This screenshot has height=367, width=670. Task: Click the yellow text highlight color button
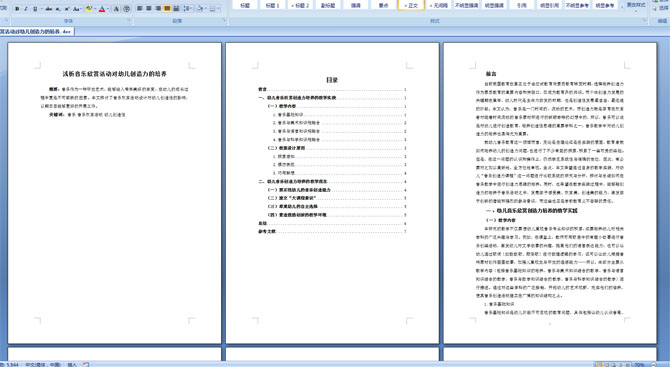[x=89, y=9]
